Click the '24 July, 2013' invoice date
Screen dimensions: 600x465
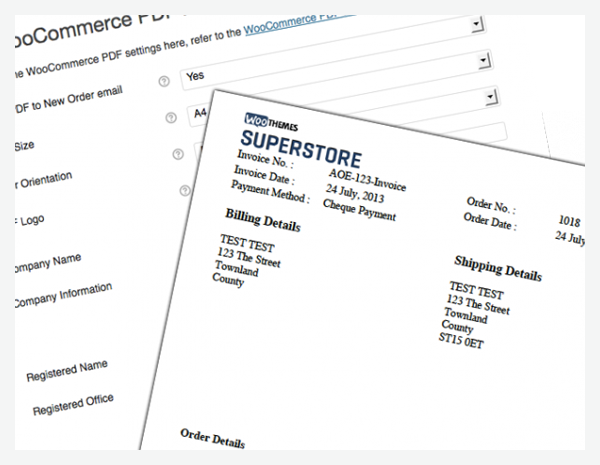355,193
